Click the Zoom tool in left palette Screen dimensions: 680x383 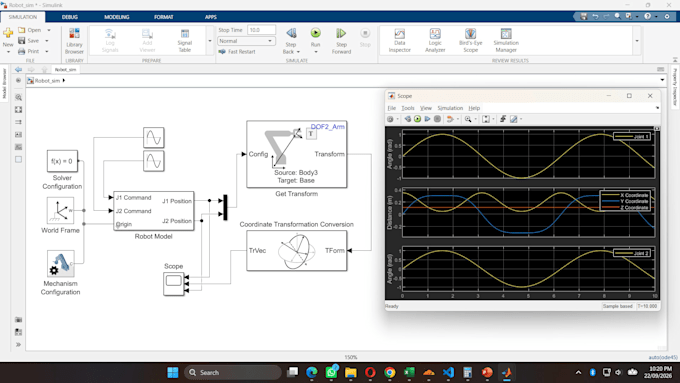18,97
